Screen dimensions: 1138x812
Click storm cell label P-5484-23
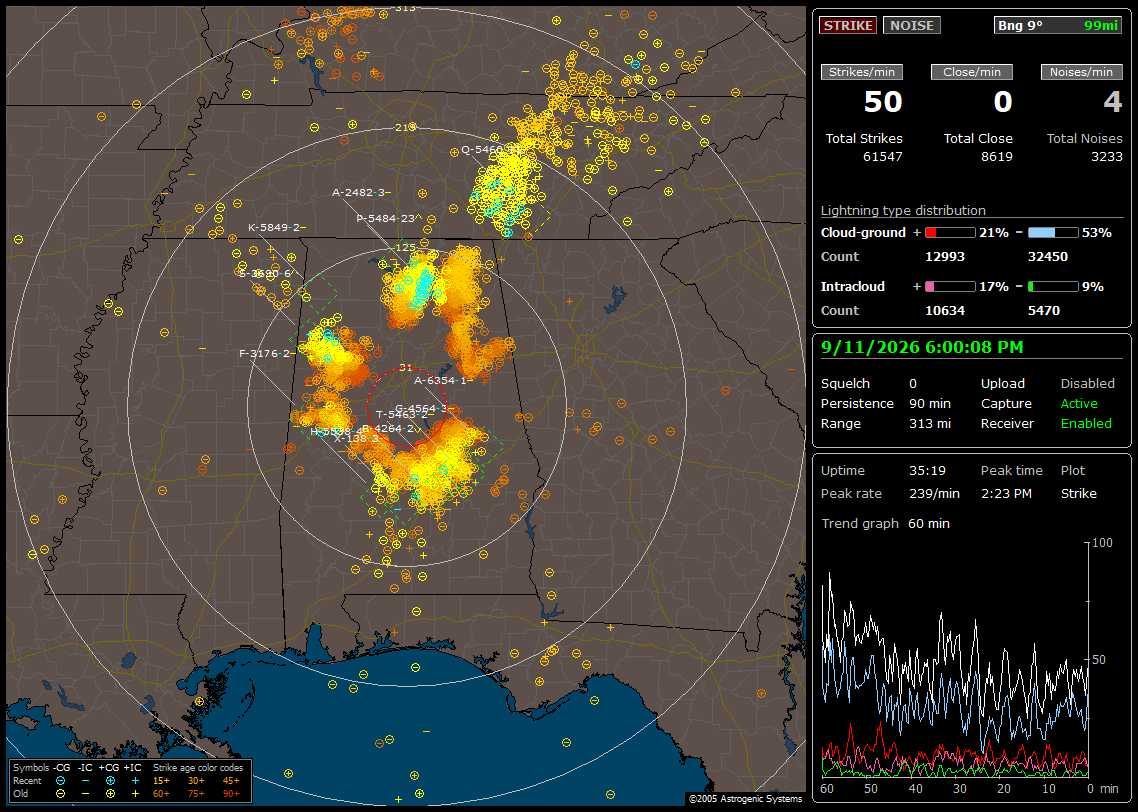pyautogui.click(x=389, y=218)
